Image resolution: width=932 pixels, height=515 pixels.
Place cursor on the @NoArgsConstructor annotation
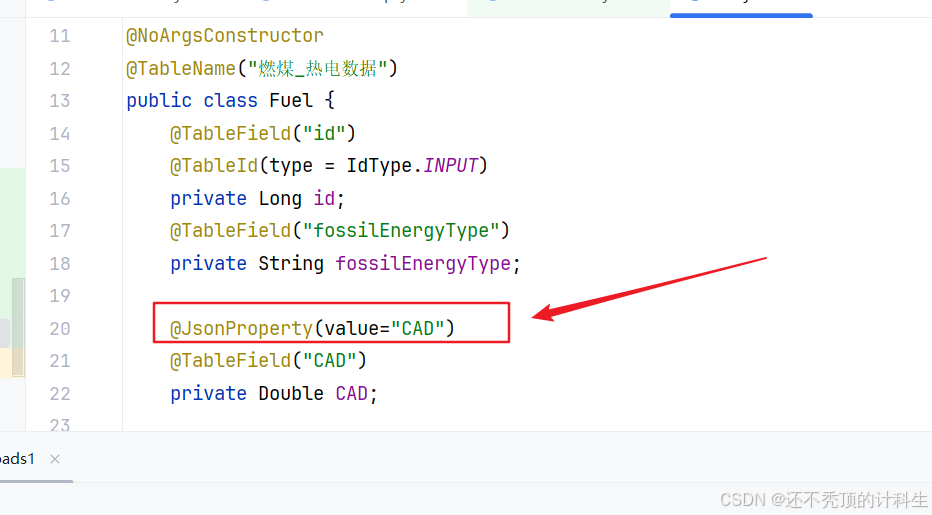click(224, 36)
